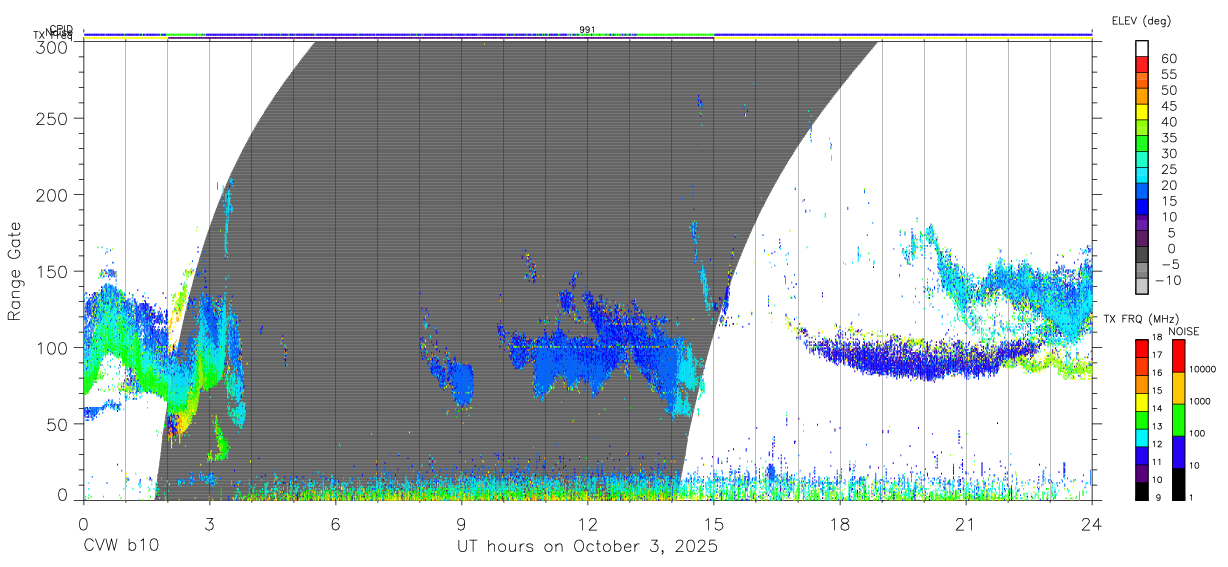
Task: Click the red swatch in ELEV legend
Action: pos(1142,64)
